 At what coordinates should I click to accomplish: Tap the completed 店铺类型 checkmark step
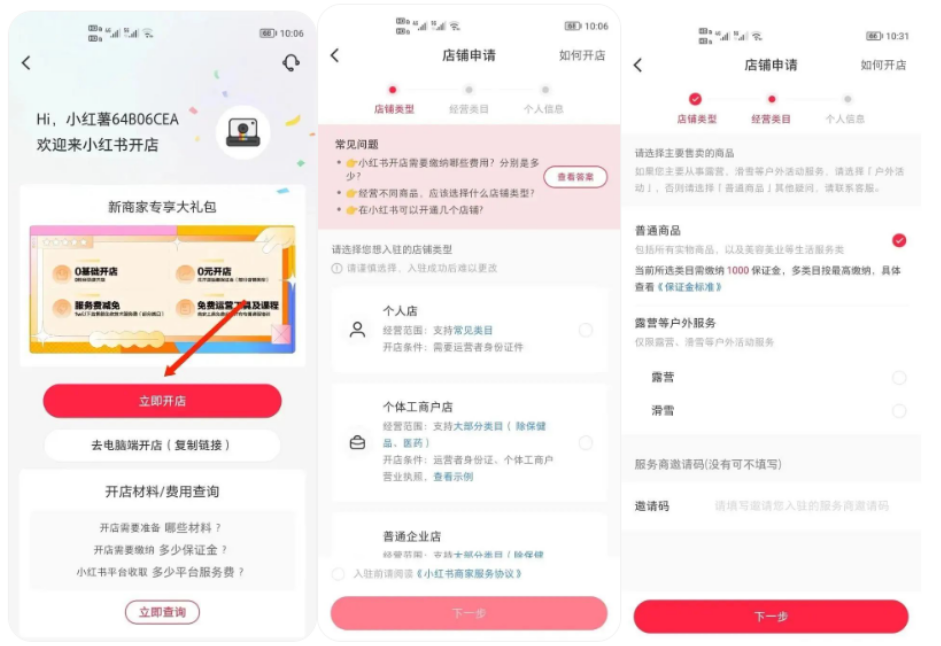[x=695, y=99]
